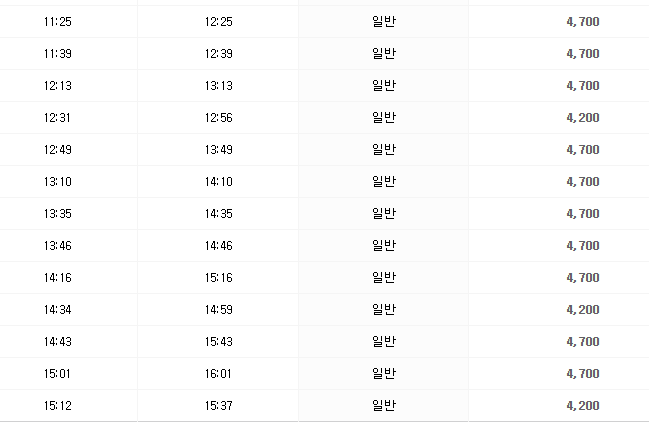Click the 15:12 departure time

57,405
